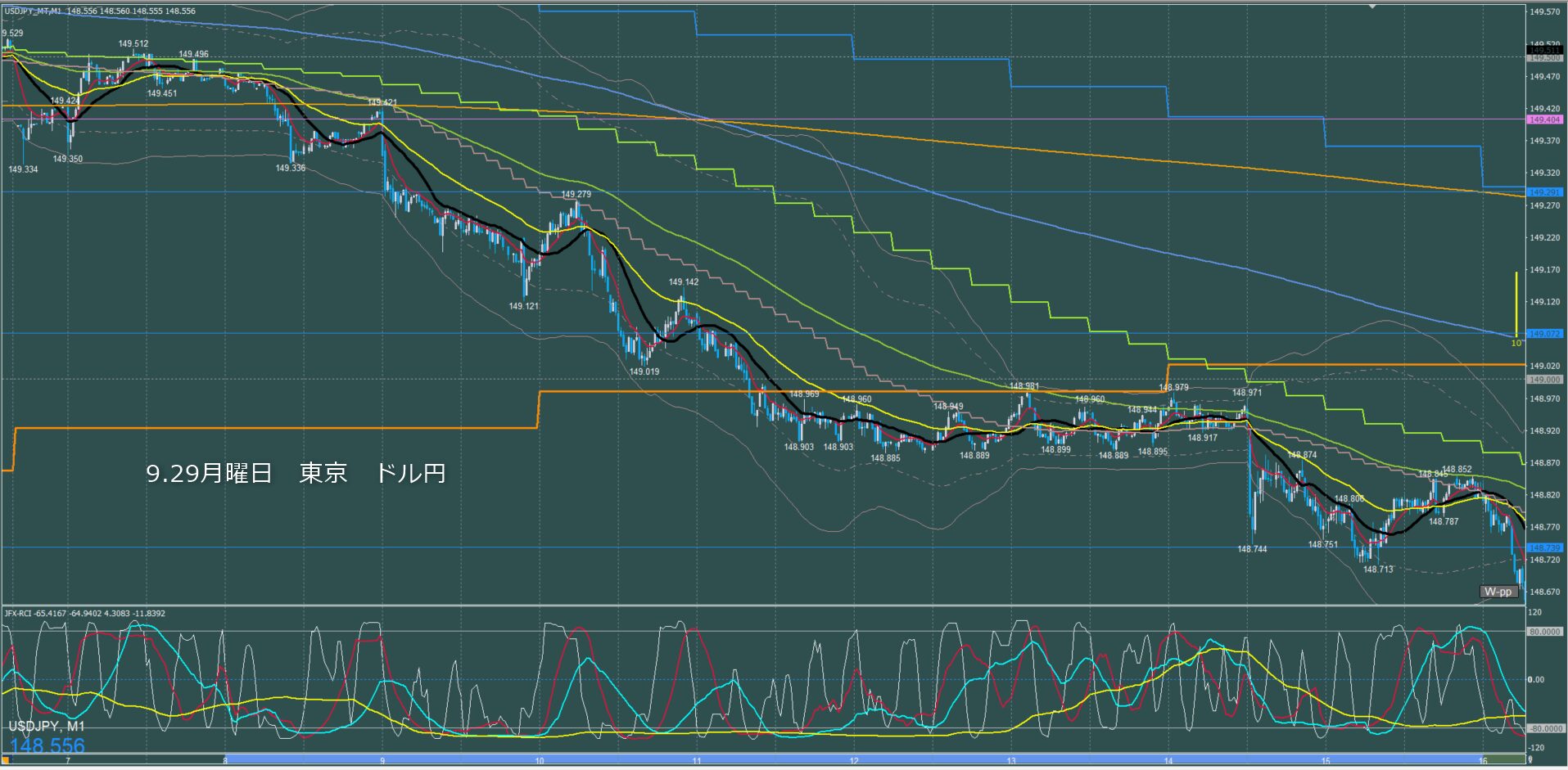
Task: Click the large blue 148.556 price display
Action: [47, 745]
